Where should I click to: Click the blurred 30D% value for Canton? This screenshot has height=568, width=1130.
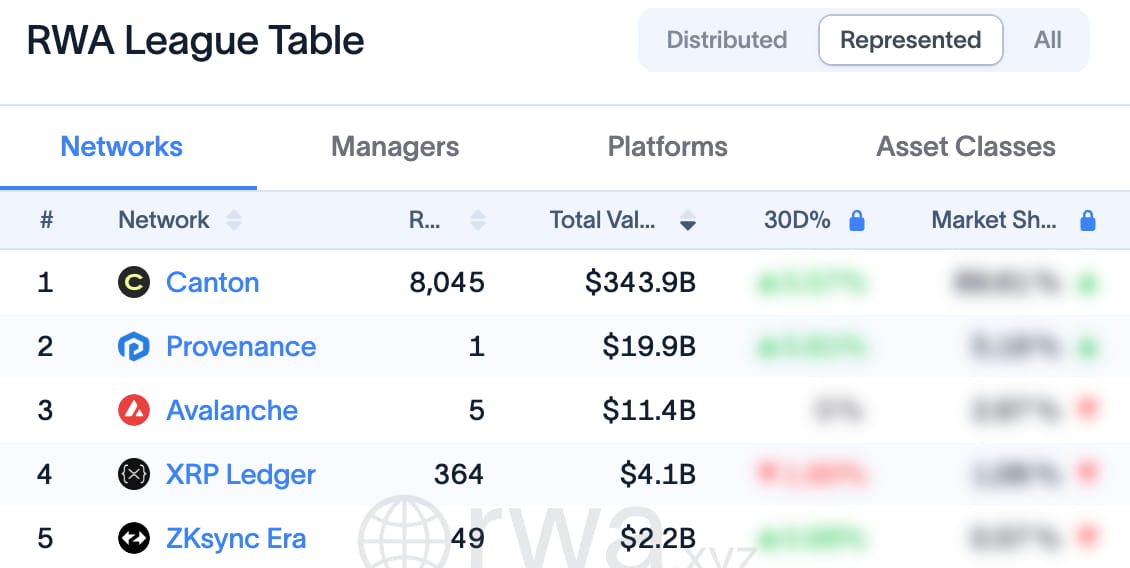point(811,283)
